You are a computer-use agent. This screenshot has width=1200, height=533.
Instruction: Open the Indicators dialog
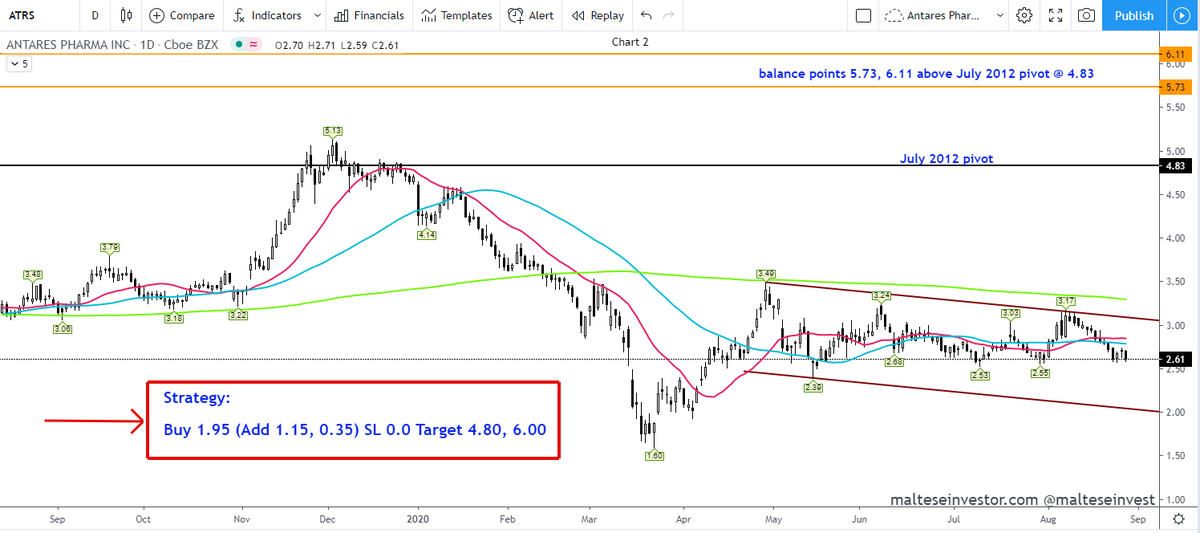pyautogui.click(x=267, y=15)
